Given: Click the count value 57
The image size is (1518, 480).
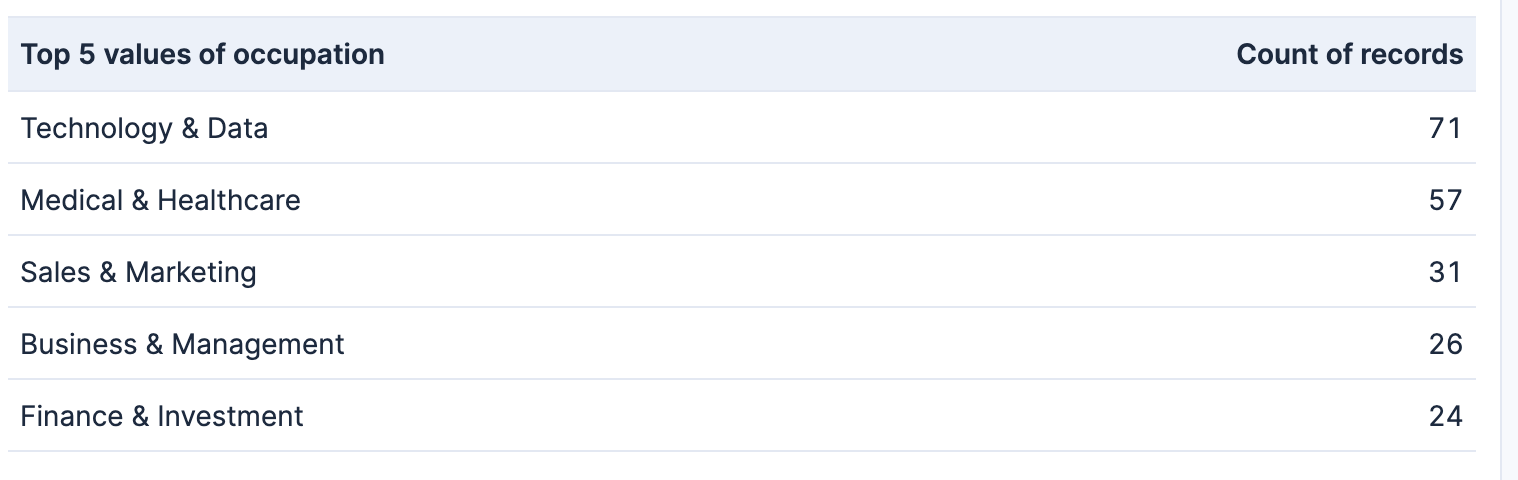Looking at the screenshot, I should pos(1446,200).
